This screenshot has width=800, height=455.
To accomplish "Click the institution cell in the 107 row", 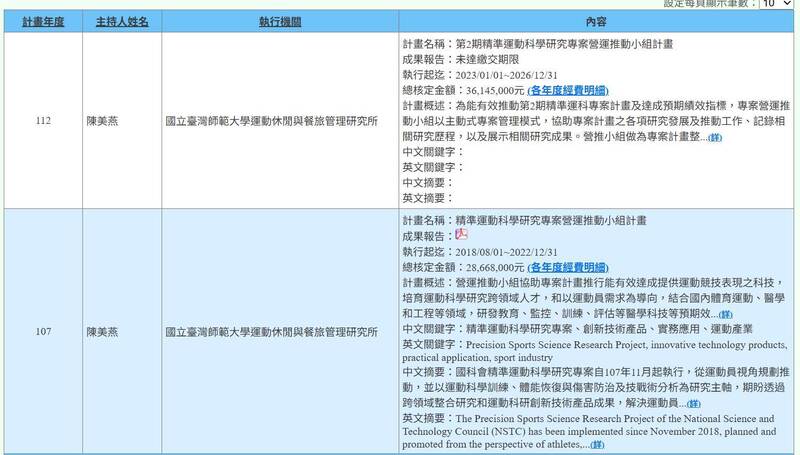I will 271,329.
